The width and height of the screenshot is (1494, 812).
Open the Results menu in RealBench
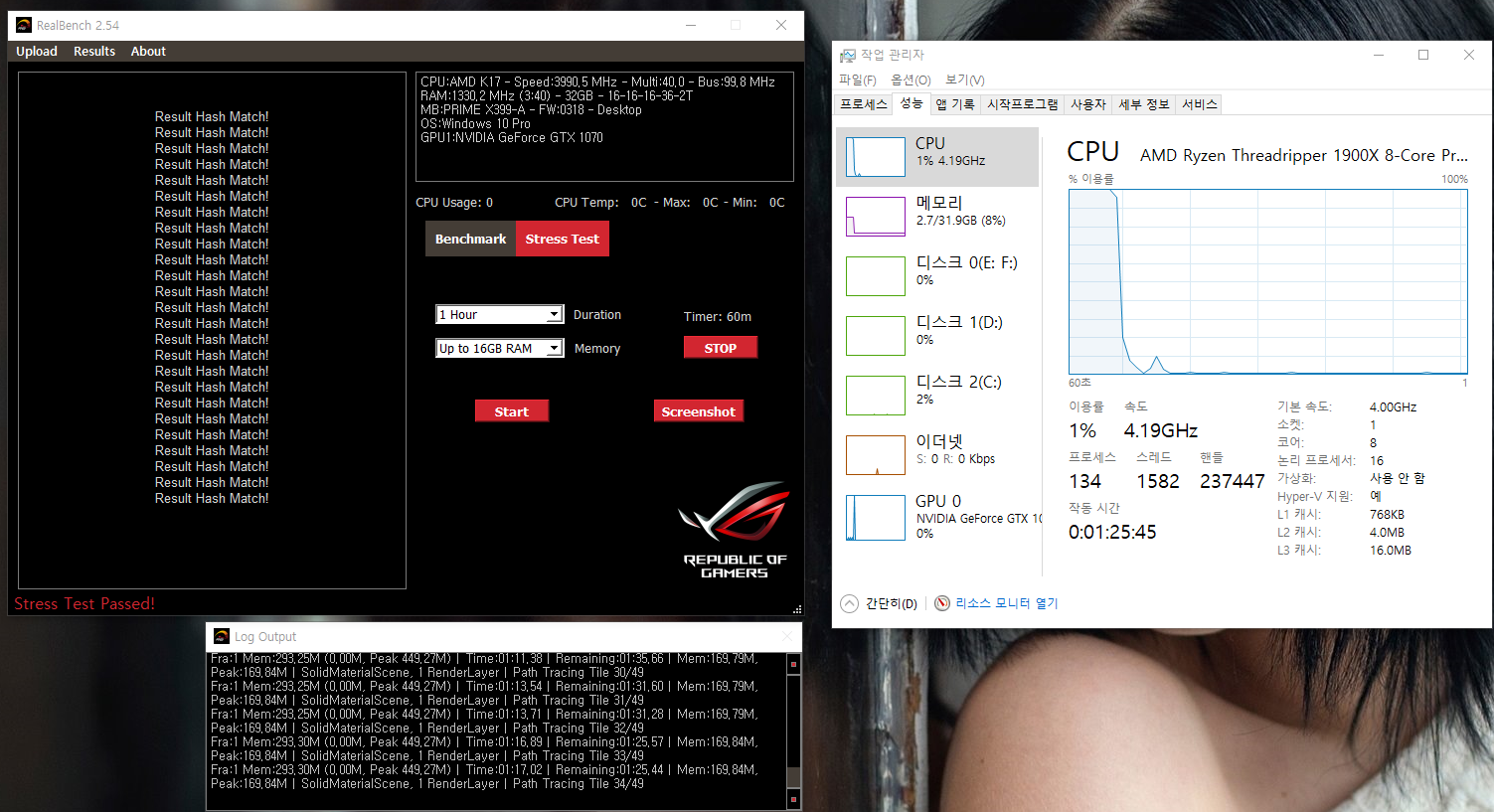click(x=94, y=52)
